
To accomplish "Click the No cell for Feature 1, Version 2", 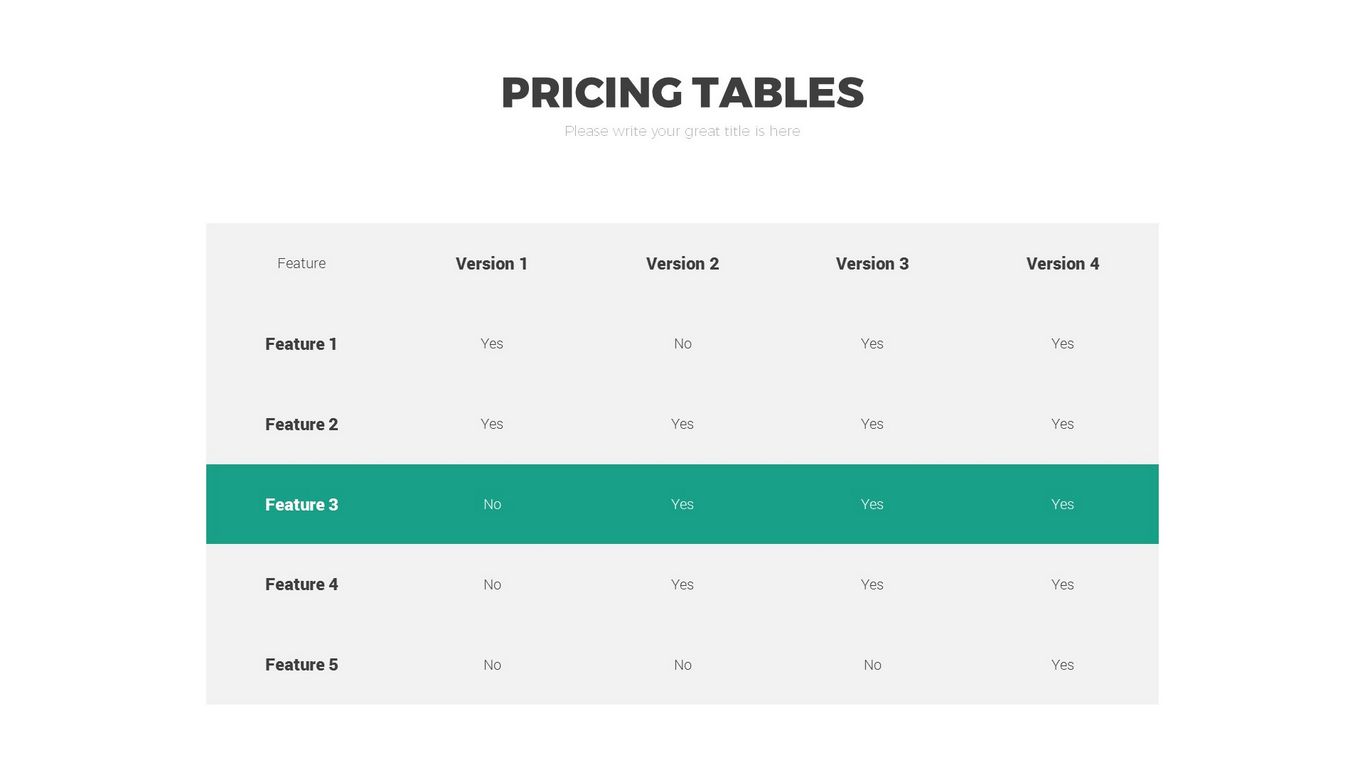I will [x=682, y=344].
